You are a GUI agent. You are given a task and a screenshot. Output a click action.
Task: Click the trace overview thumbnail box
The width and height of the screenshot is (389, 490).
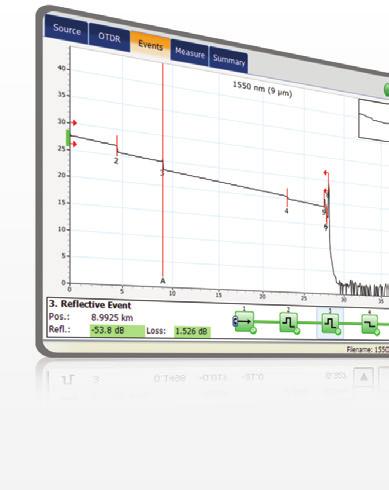374,121
